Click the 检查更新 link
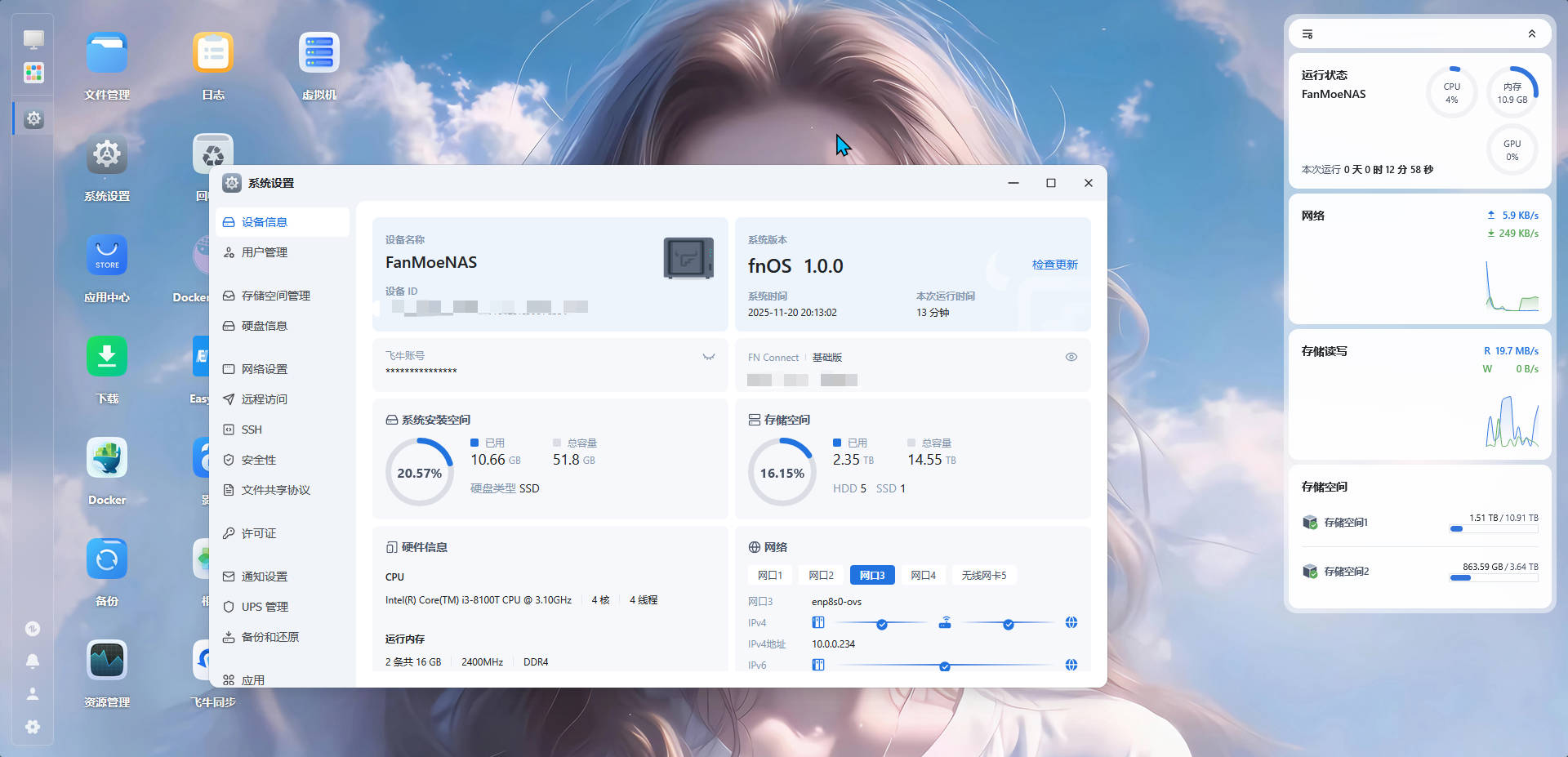 1054,265
